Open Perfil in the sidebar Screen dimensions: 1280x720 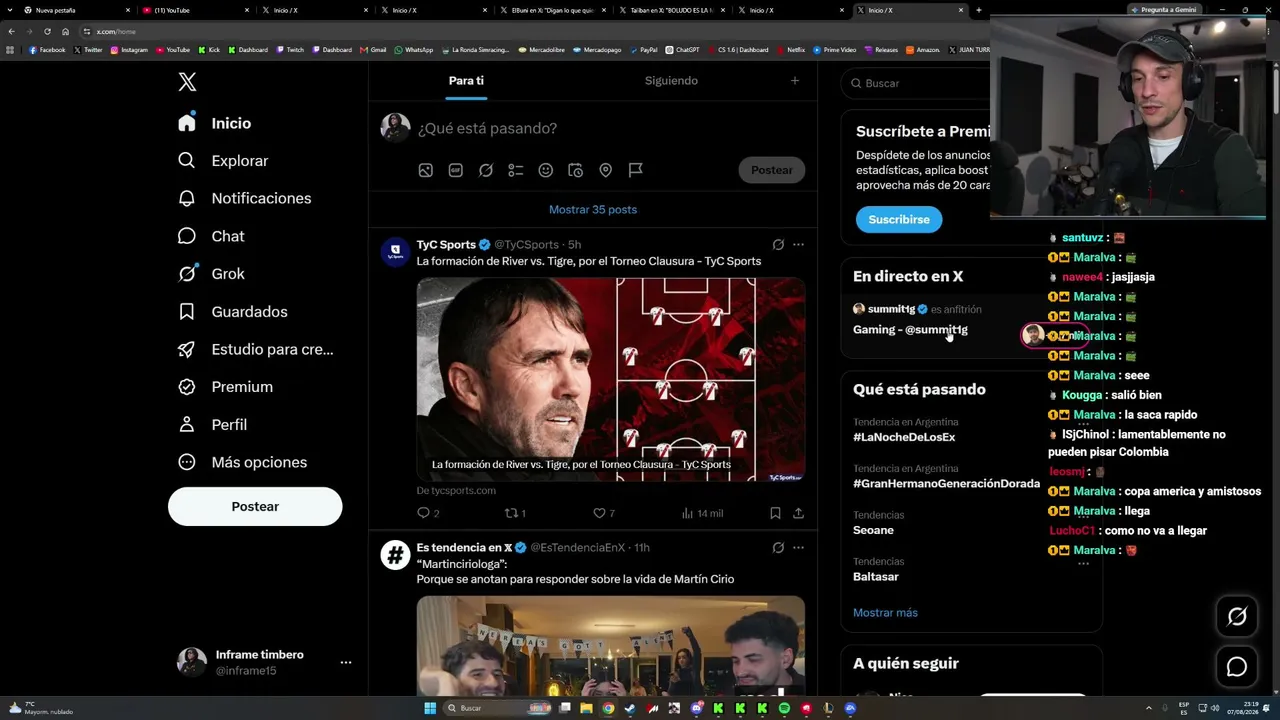213,425
